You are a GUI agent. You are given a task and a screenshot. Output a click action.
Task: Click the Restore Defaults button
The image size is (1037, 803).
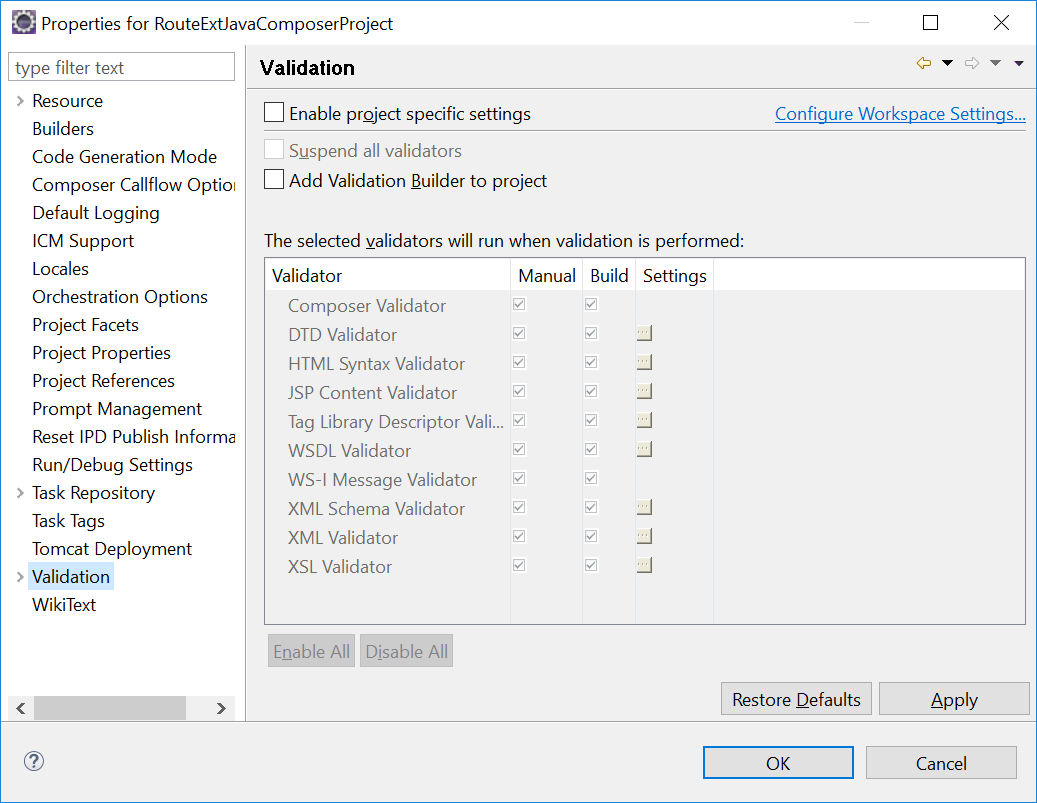pyautogui.click(x=796, y=699)
